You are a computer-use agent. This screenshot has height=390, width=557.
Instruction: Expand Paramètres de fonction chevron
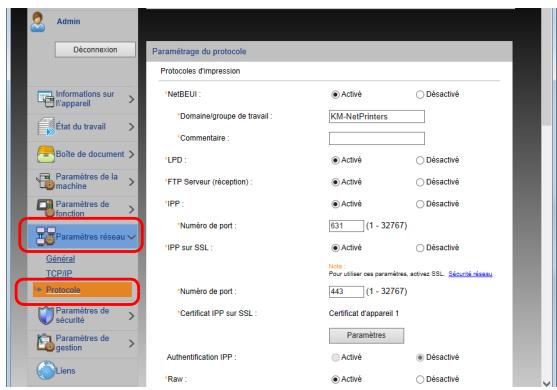131,209
